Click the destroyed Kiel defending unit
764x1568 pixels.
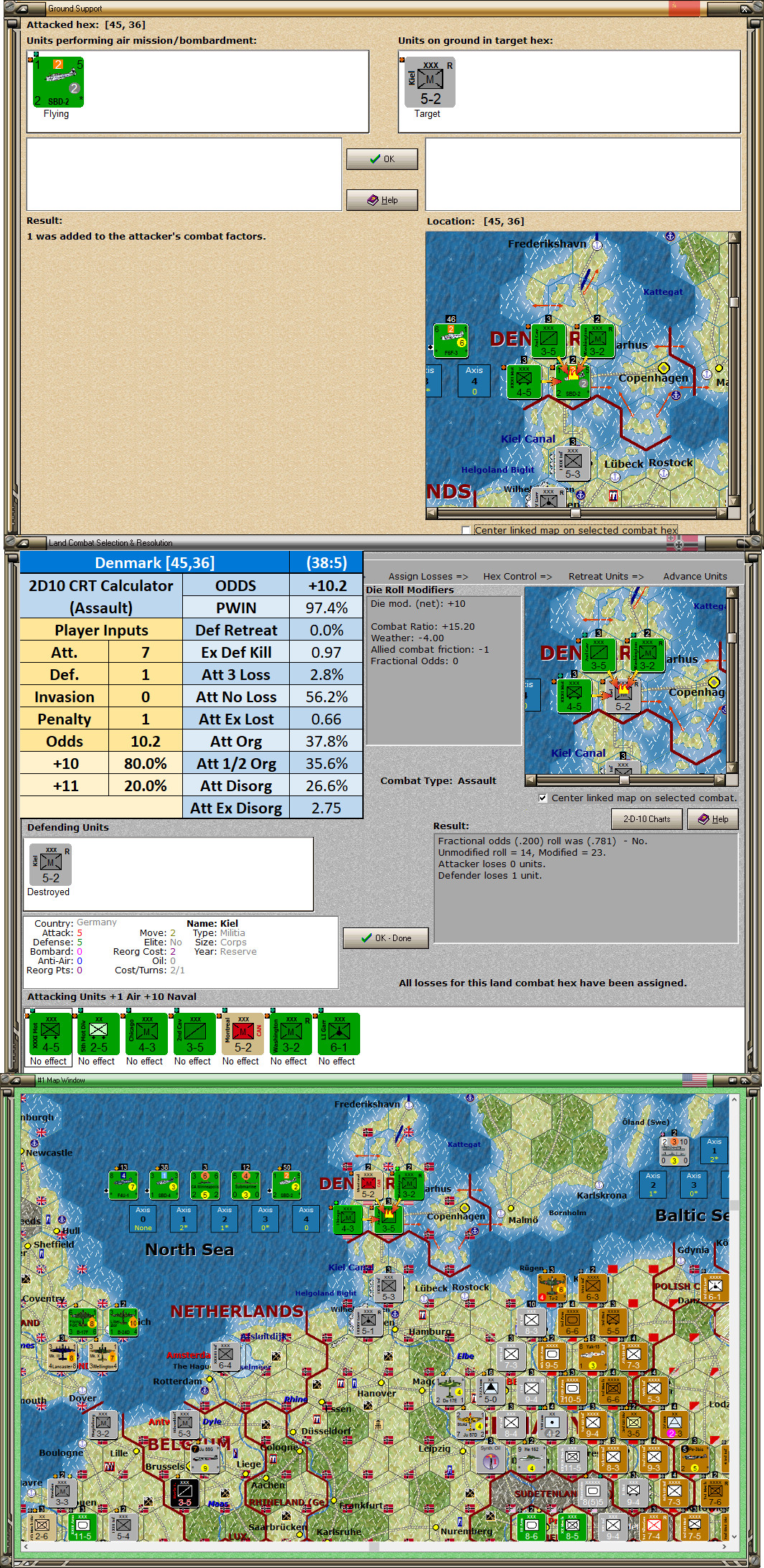pos(50,864)
